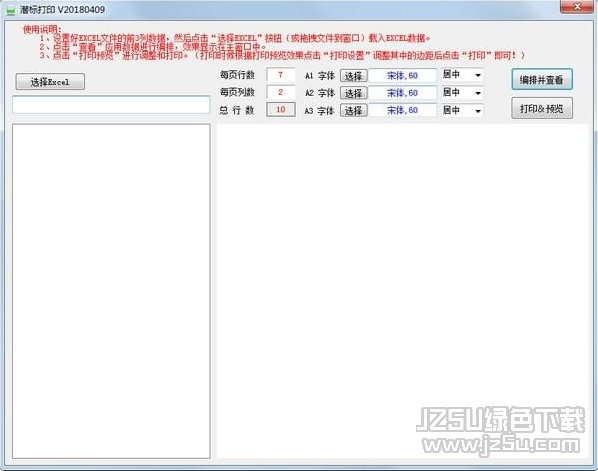598x471 pixels.
Task: Click the 每页列数 label
Action: click(x=237, y=92)
